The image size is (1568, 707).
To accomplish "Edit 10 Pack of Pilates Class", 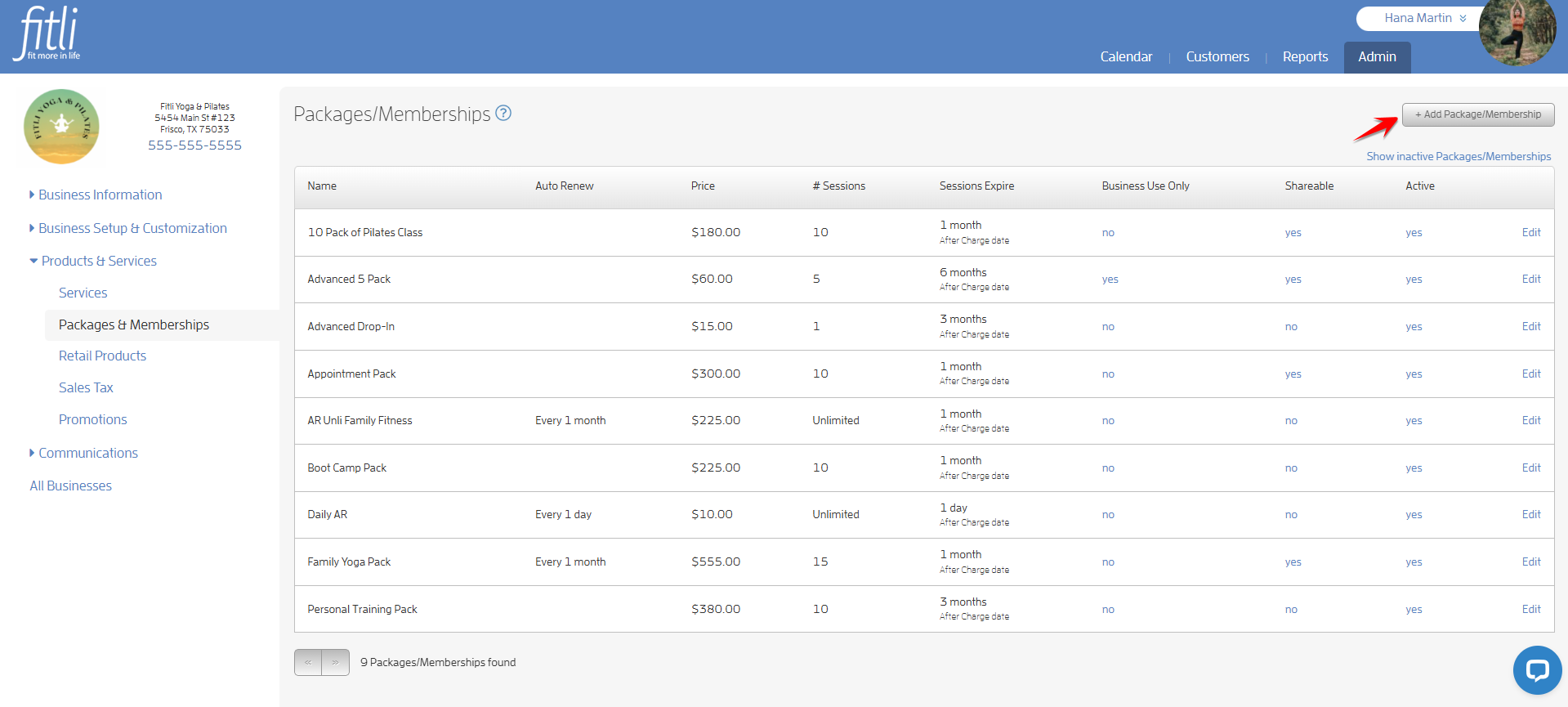I will click(x=1531, y=232).
